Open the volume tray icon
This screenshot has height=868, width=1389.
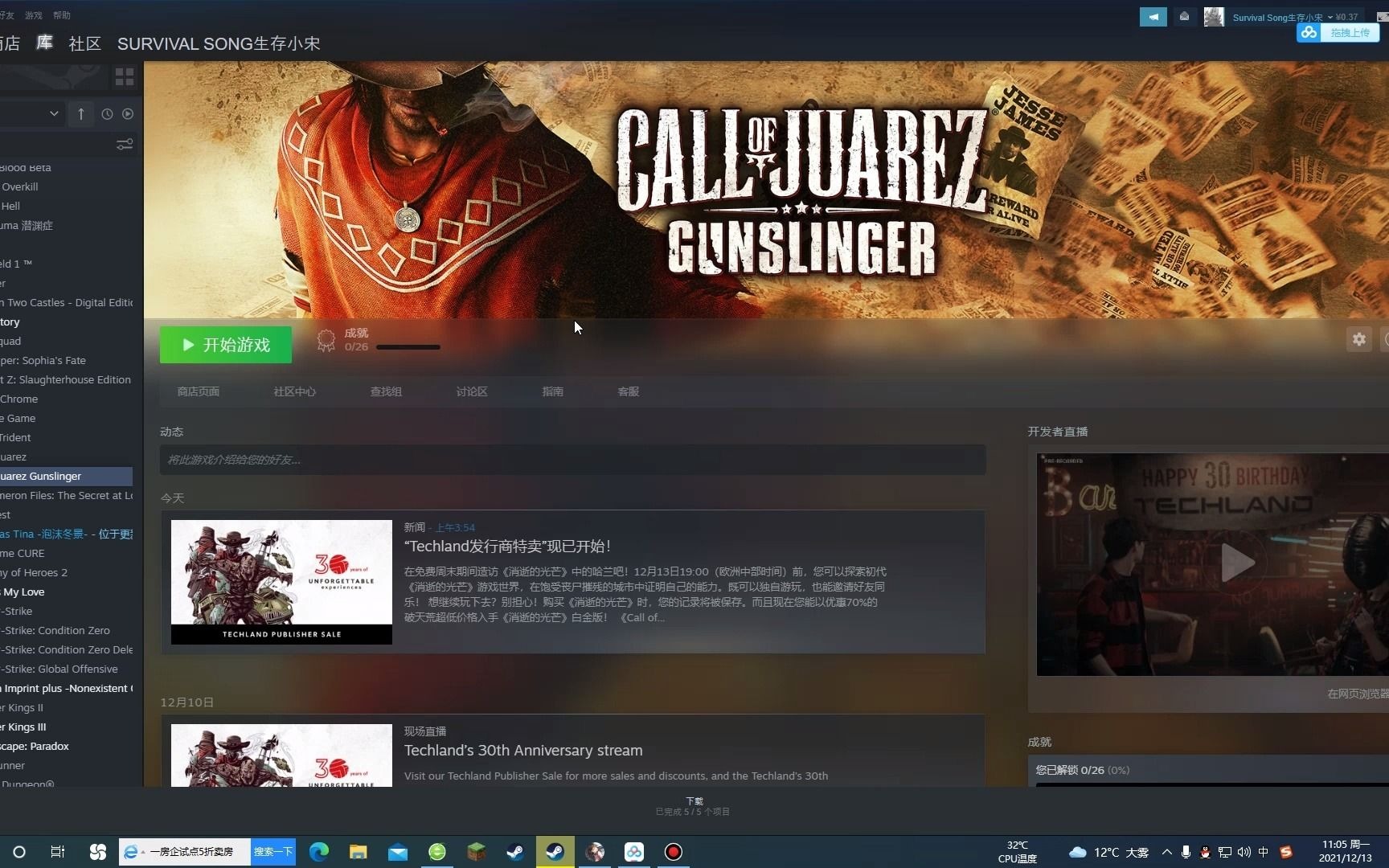[x=1244, y=852]
